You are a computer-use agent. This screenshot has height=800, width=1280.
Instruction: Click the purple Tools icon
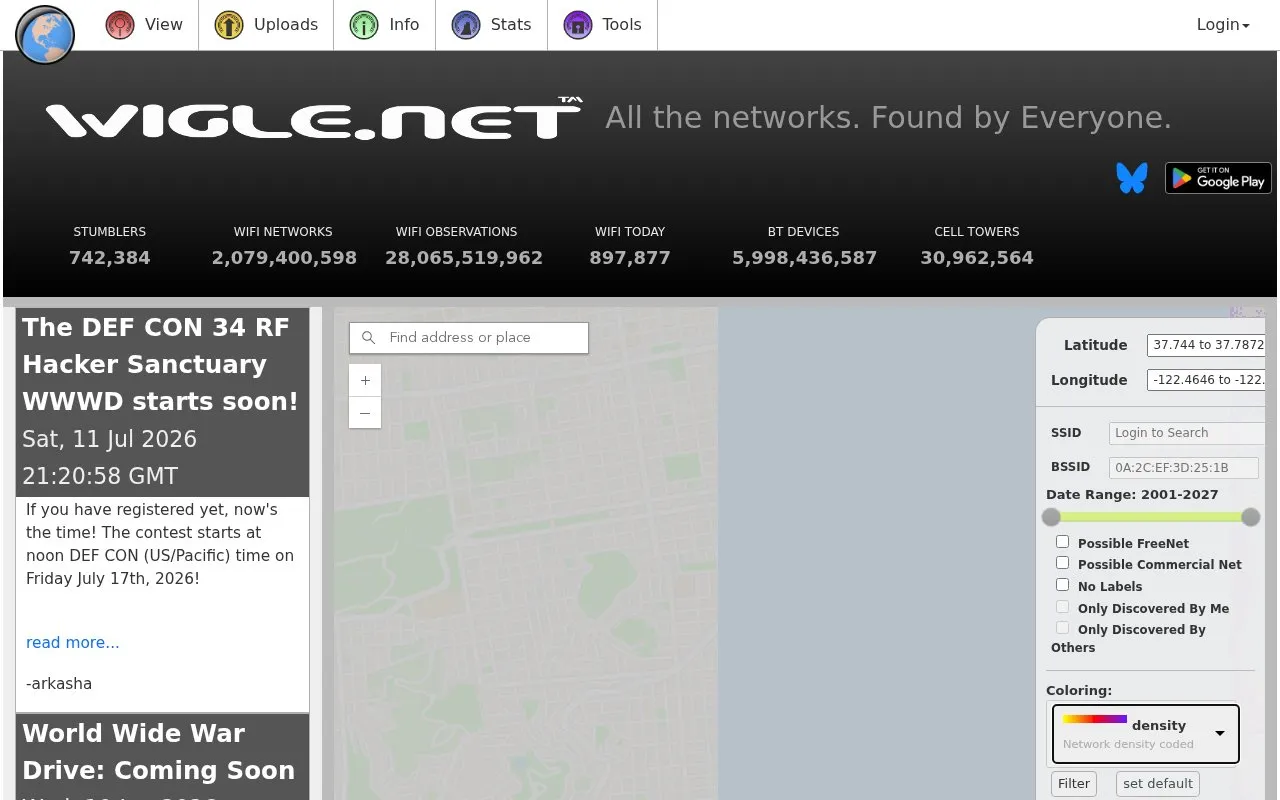(x=578, y=25)
